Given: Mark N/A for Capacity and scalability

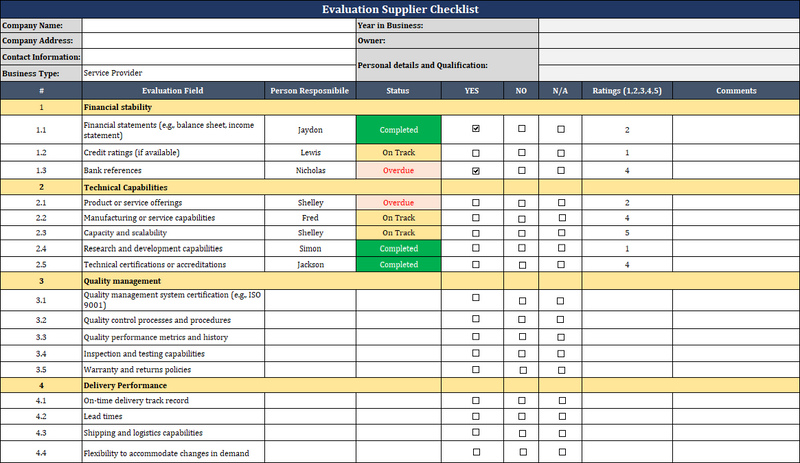Looking at the screenshot, I should (x=561, y=233).
